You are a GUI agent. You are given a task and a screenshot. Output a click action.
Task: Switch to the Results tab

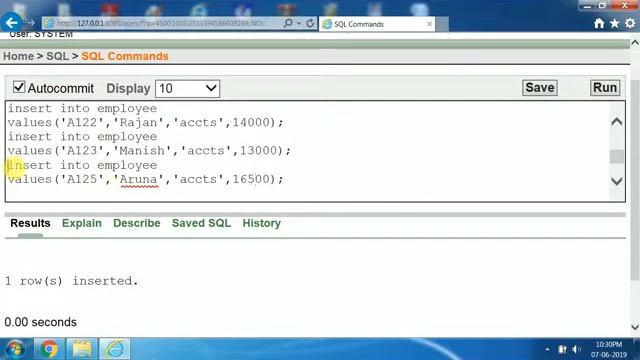tap(30, 223)
